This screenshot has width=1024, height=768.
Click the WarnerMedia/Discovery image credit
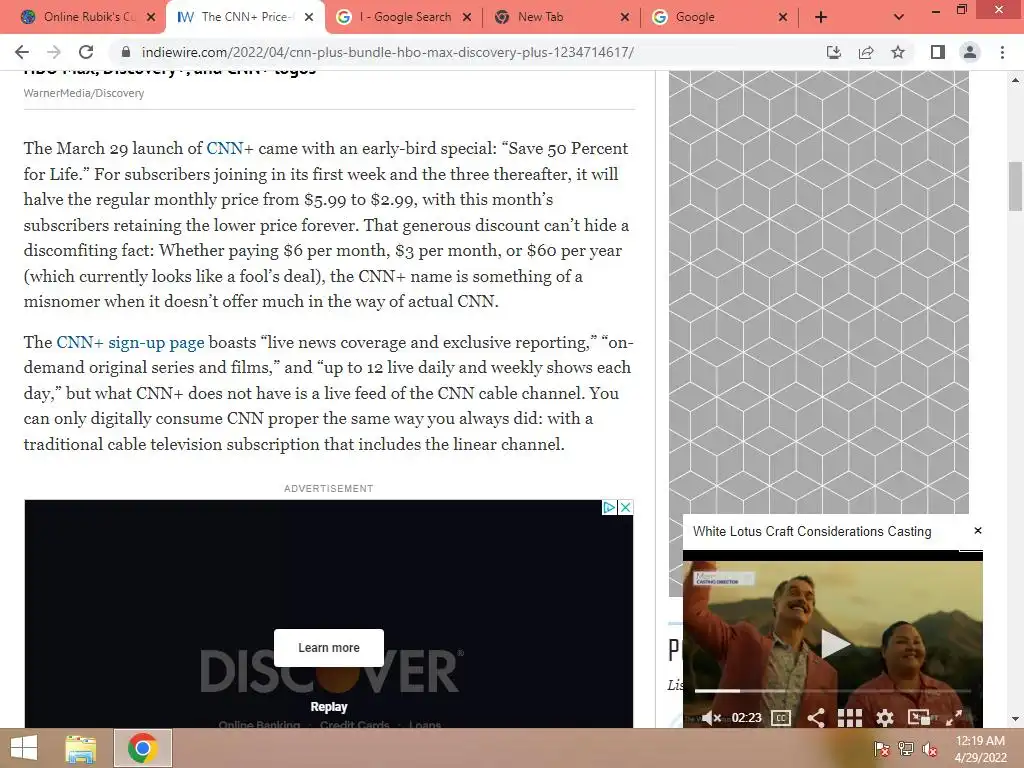point(84,93)
